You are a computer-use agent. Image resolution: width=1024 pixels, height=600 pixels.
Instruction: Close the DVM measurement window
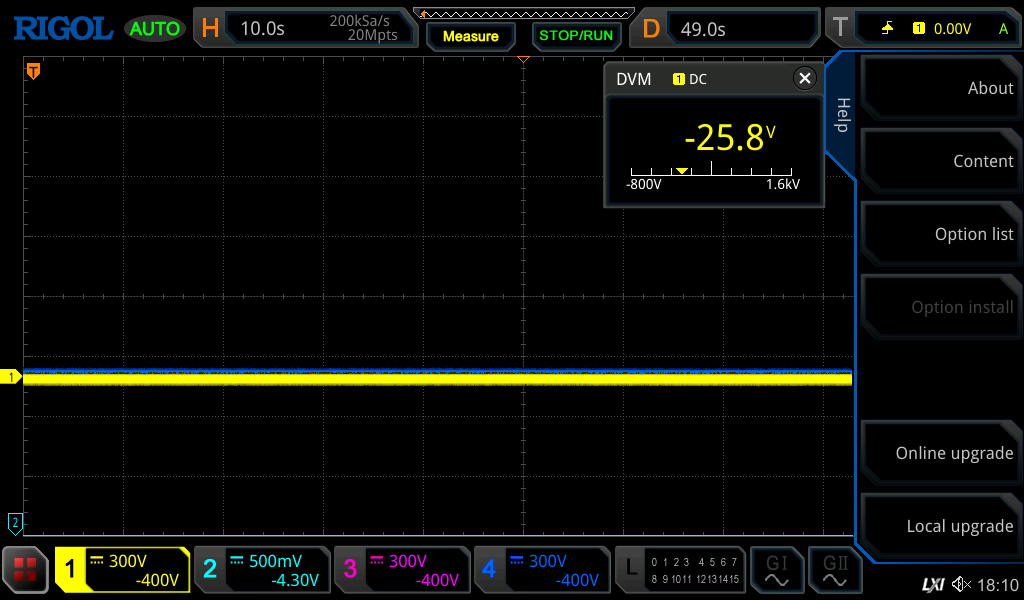804,79
